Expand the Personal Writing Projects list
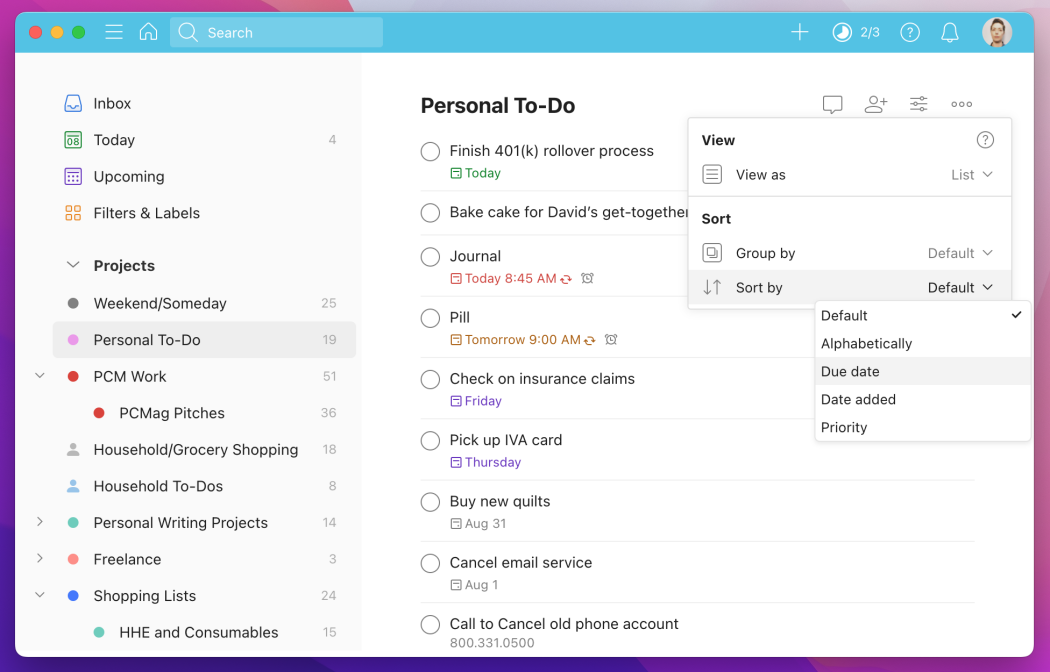The width and height of the screenshot is (1050, 672). coord(39,522)
